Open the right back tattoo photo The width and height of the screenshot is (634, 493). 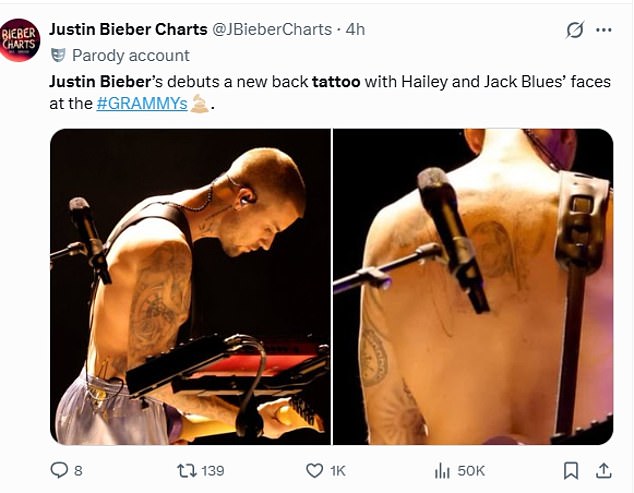click(472, 287)
